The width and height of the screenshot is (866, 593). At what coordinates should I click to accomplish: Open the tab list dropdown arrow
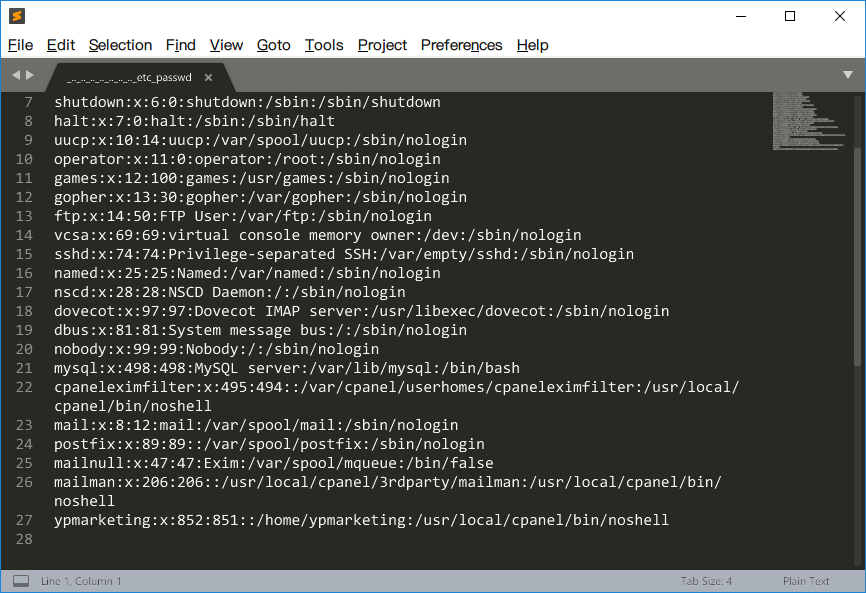(x=848, y=75)
